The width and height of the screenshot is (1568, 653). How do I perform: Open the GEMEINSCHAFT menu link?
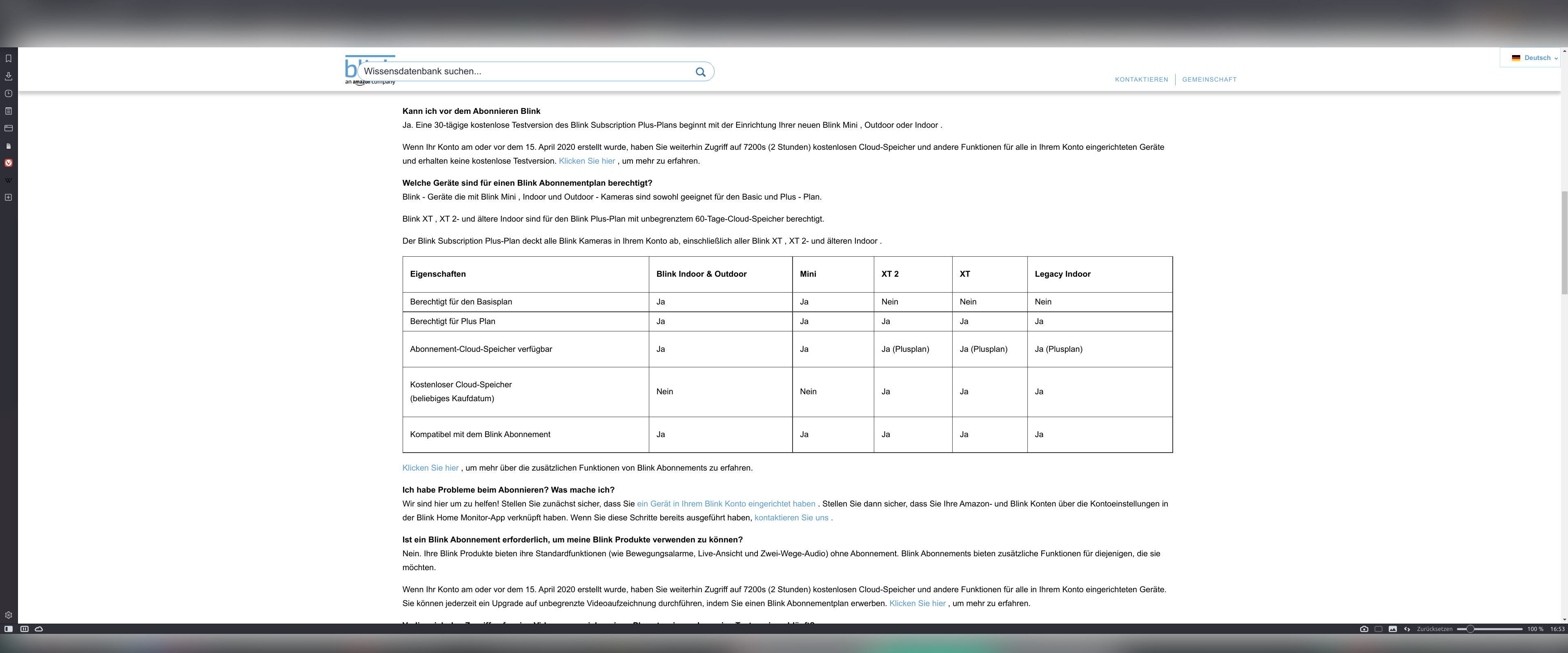pos(1209,80)
